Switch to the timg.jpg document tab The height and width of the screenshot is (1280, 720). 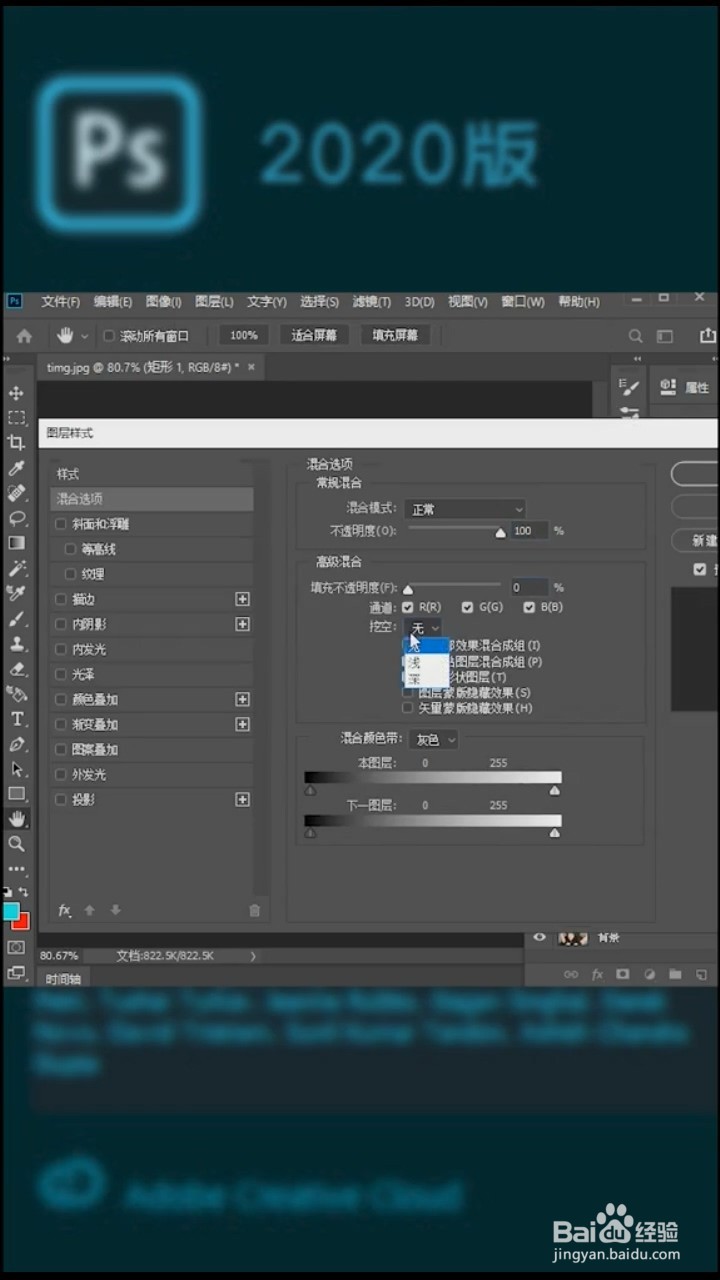(x=143, y=367)
